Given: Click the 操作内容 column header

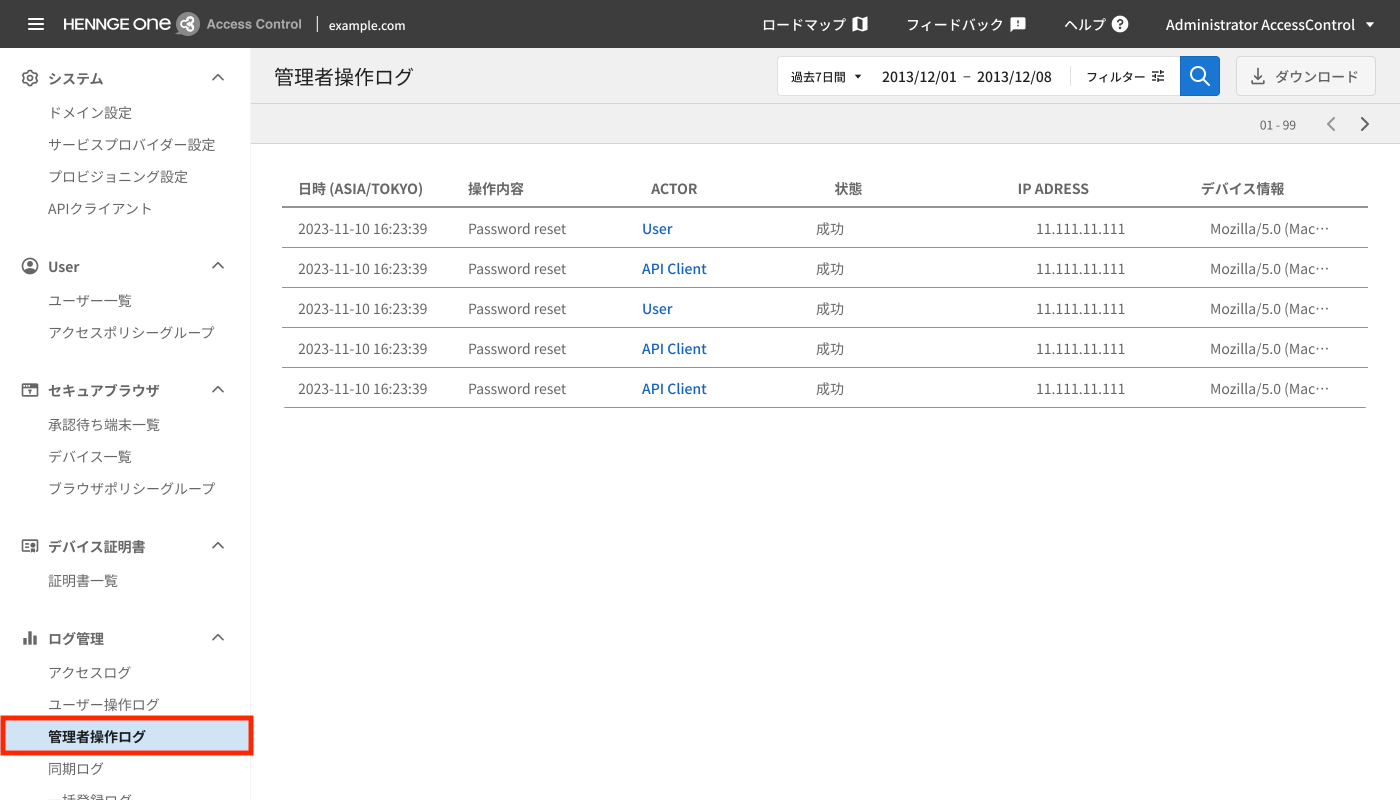Looking at the screenshot, I should tap(496, 188).
